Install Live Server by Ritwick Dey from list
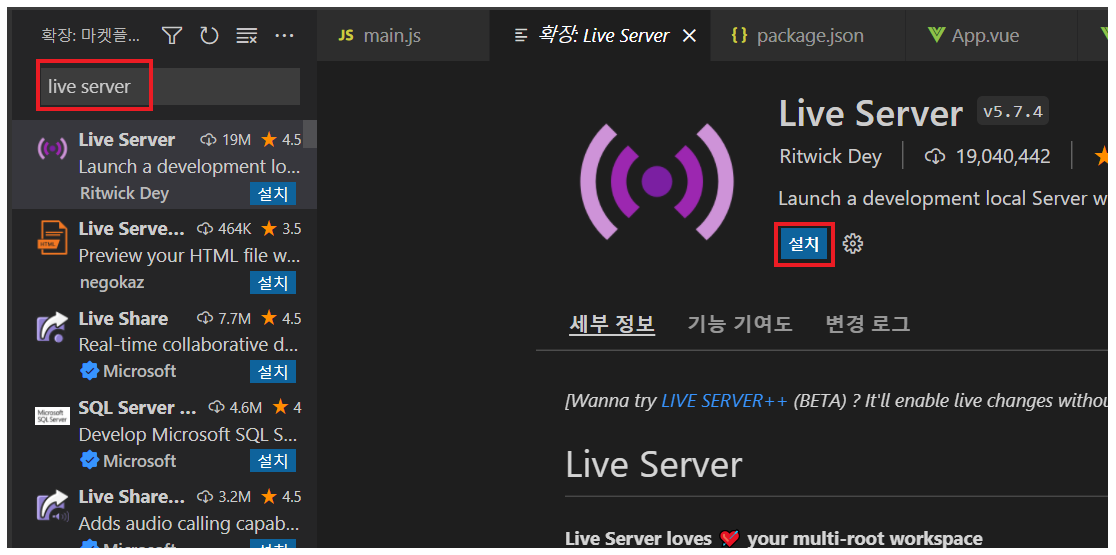The width and height of the screenshot is (1116, 555). pos(273,194)
